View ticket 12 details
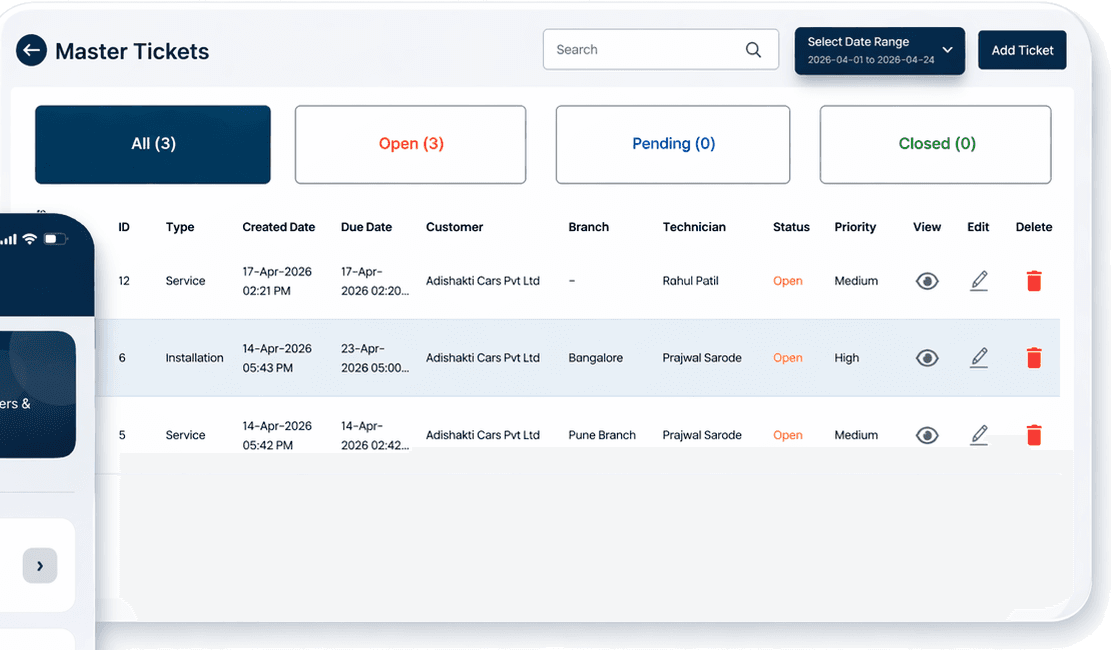The height and width of the screenshot is (650, 1111). pyautogui.click(x=927, y=281)
